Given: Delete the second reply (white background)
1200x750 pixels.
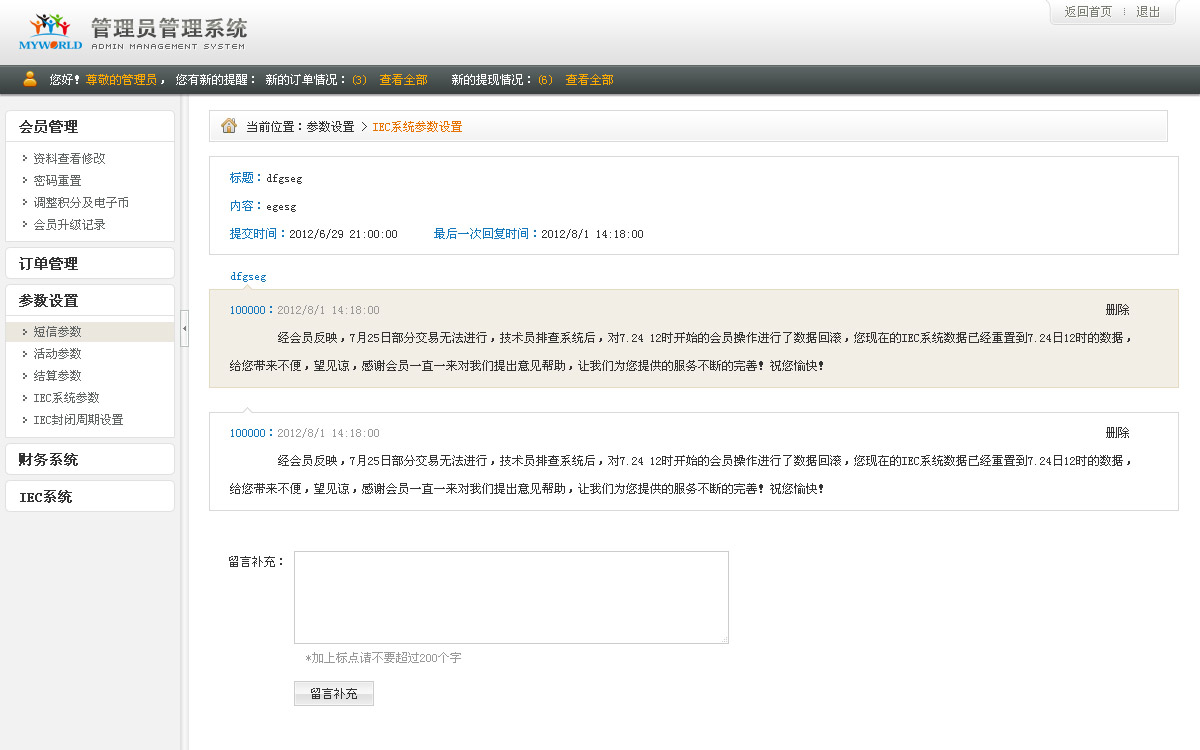Looking at the screenshot, I should coord(1117,433).
